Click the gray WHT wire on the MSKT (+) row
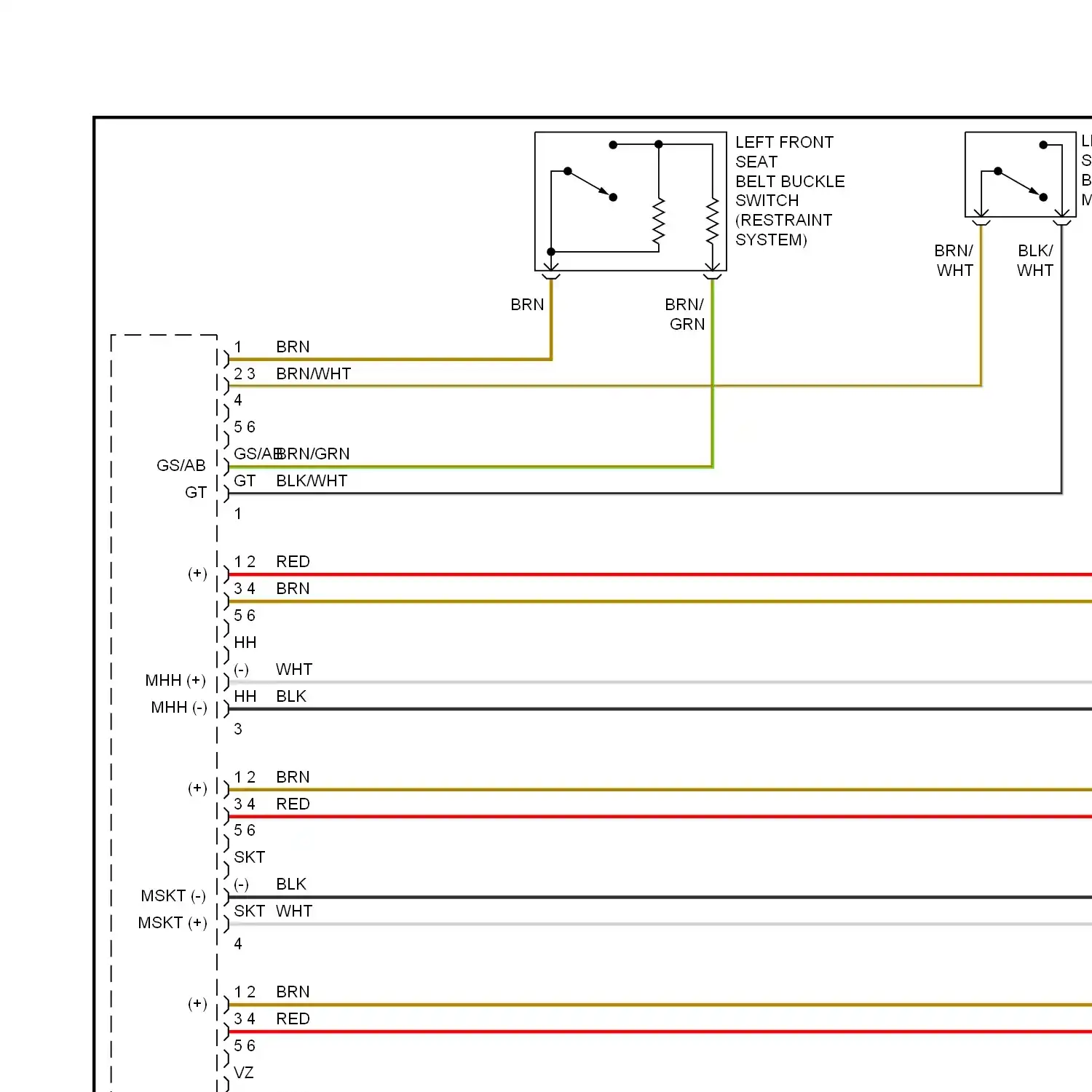This screenshot has width=1092, height=1092. [x=660, y=924]
